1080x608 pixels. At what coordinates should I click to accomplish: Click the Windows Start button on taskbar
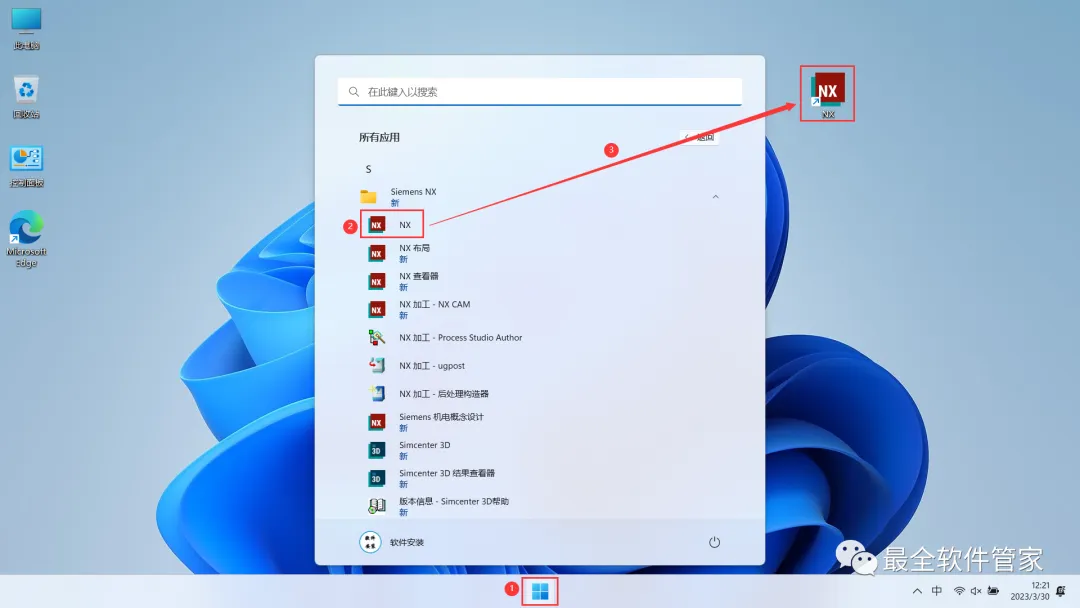pyautogui.click(x=540, y=591)
